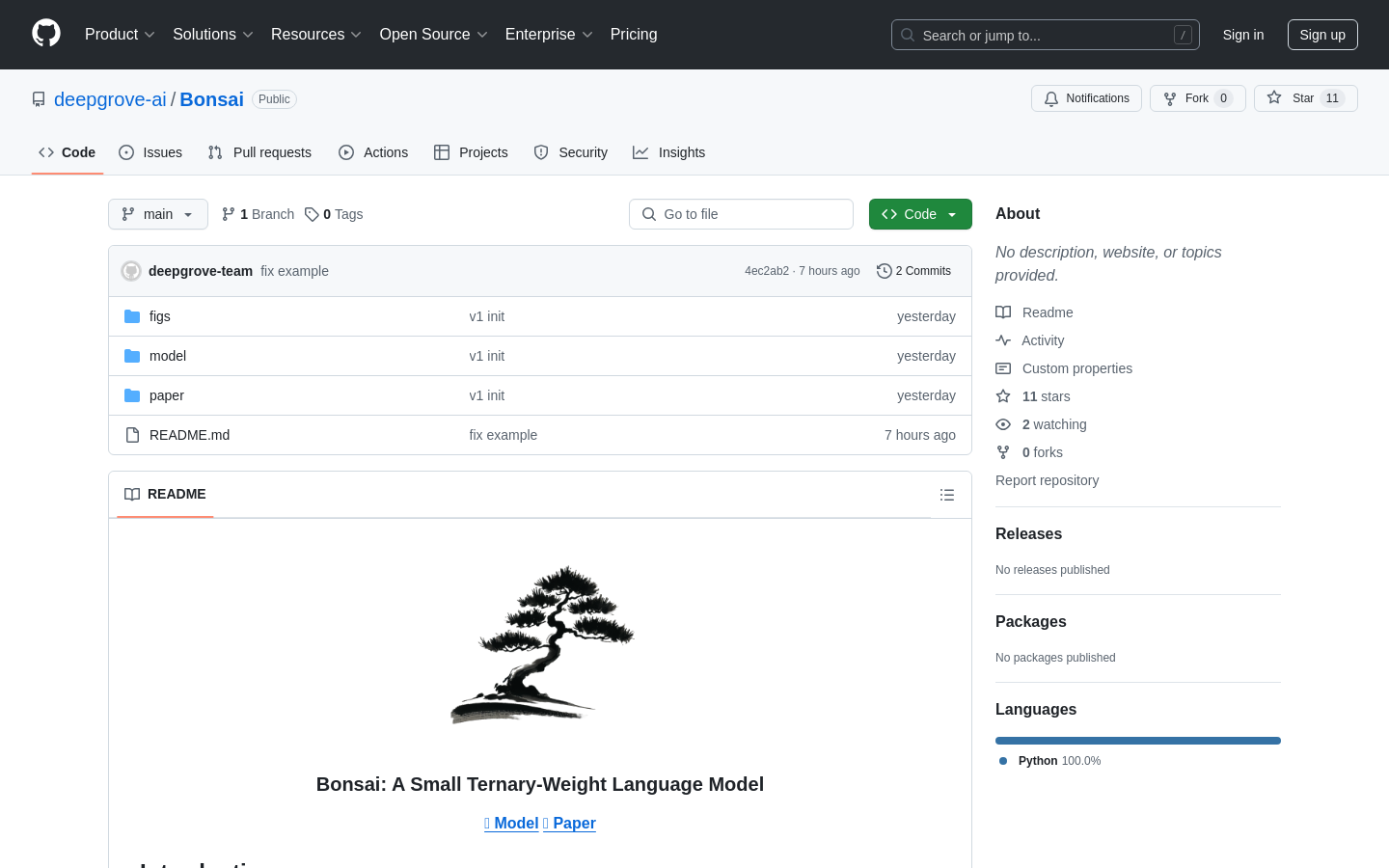Focus the Search or jump to field
The height and width of the screenshot is (868, 1389).
coord(1046,35)
